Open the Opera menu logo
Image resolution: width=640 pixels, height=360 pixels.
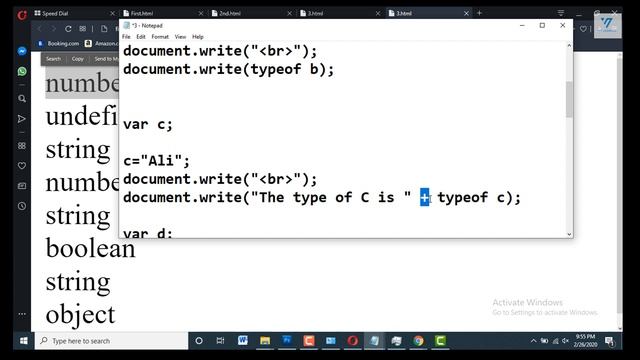(x=22, y=15)
